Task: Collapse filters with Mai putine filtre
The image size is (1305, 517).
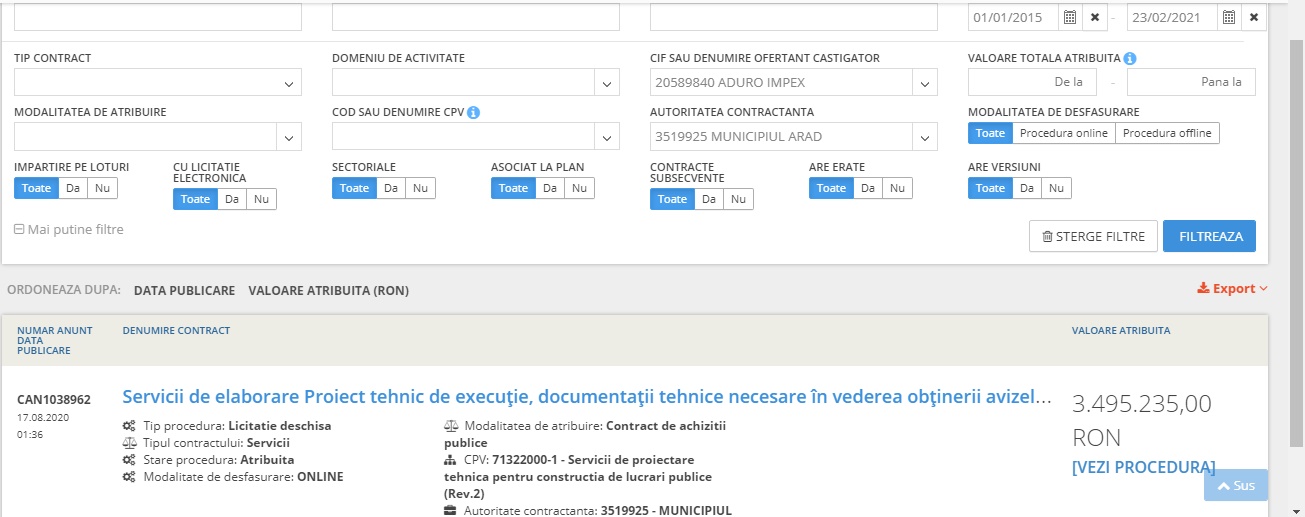Action: (69, 229)
